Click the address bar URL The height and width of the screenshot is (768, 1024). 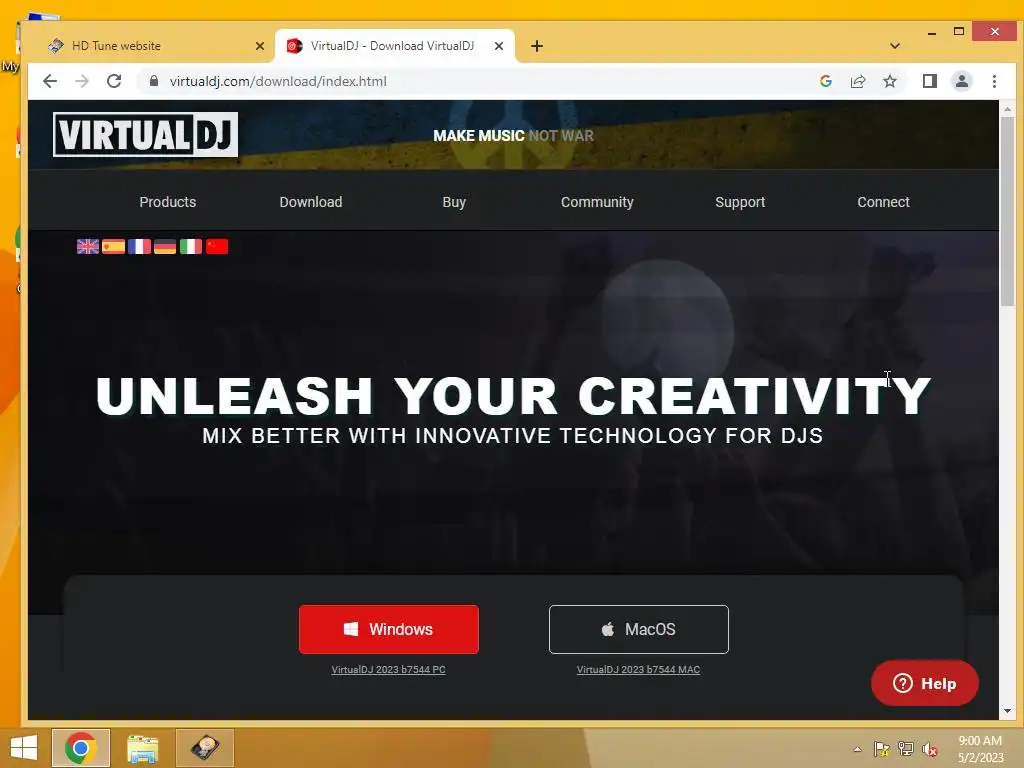click(278, 81)
